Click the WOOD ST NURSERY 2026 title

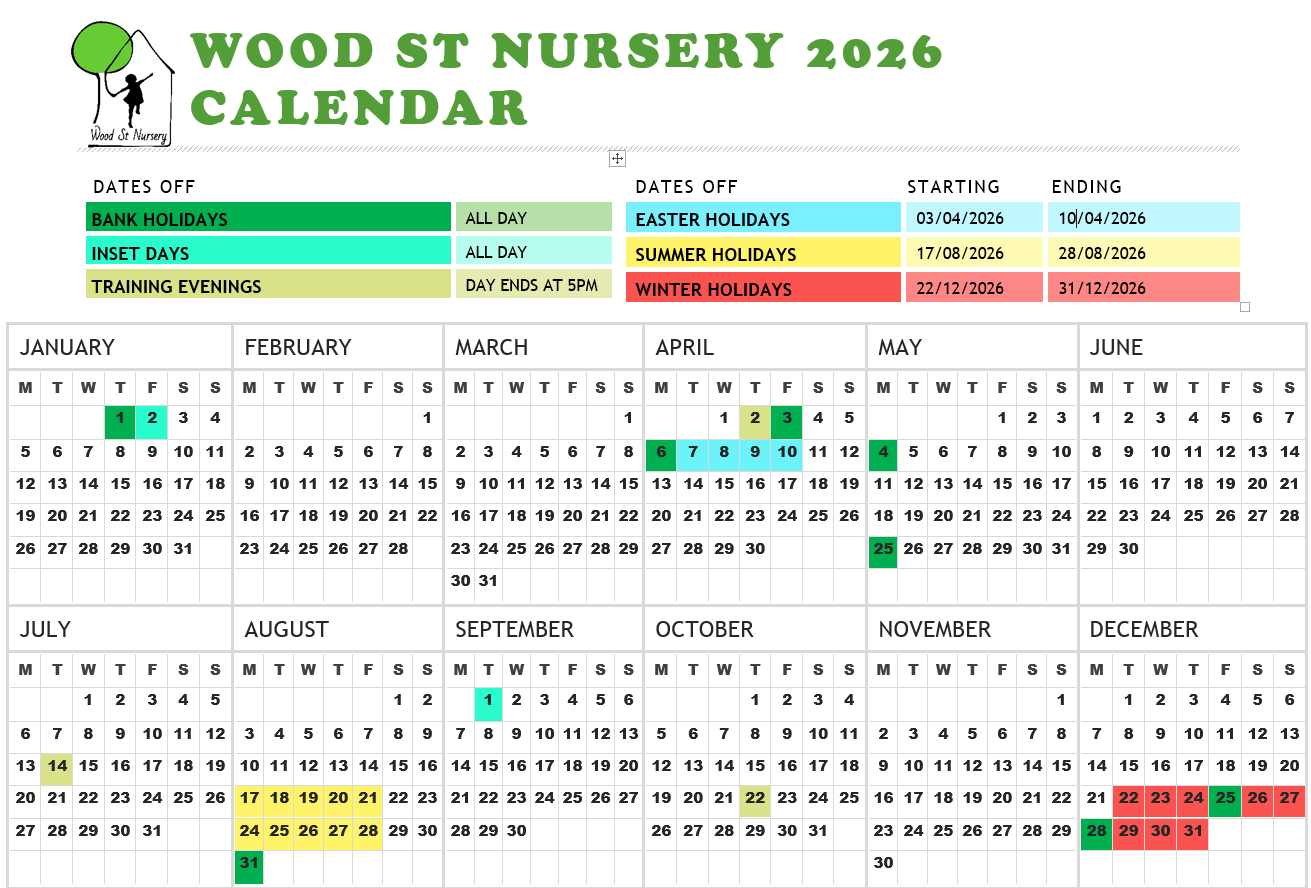tap(566, 51)
